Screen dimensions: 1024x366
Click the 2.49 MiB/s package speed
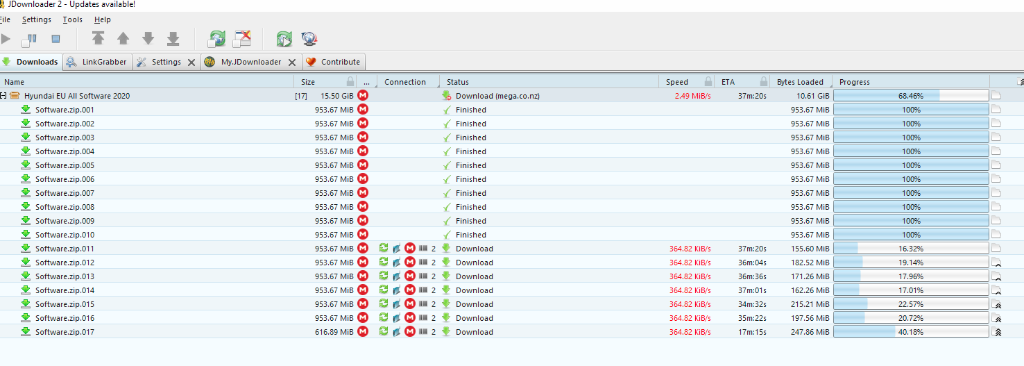692,96
